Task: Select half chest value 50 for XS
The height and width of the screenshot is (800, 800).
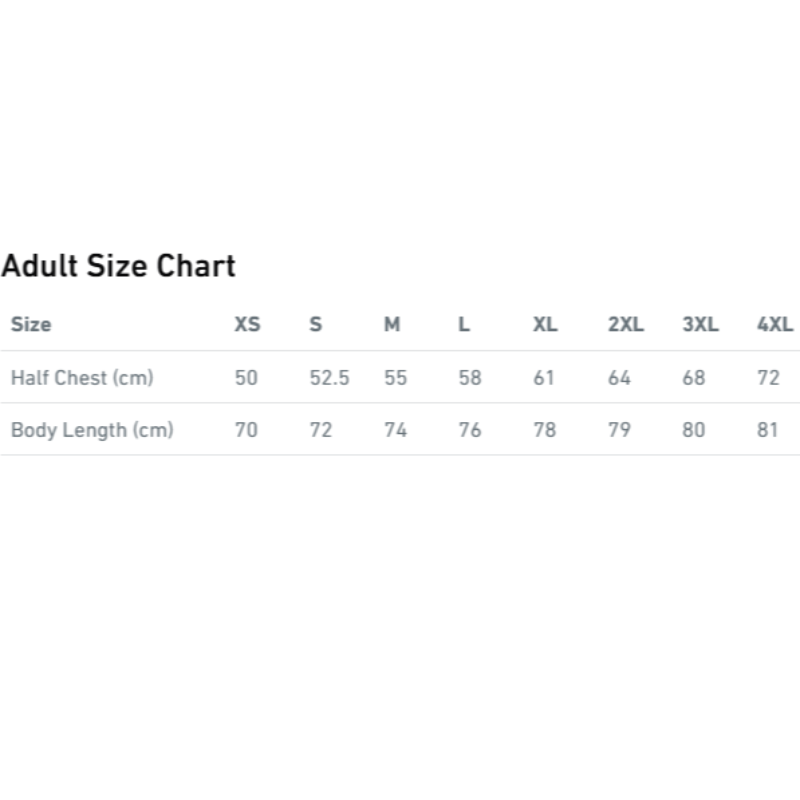Action: [246, 378]
